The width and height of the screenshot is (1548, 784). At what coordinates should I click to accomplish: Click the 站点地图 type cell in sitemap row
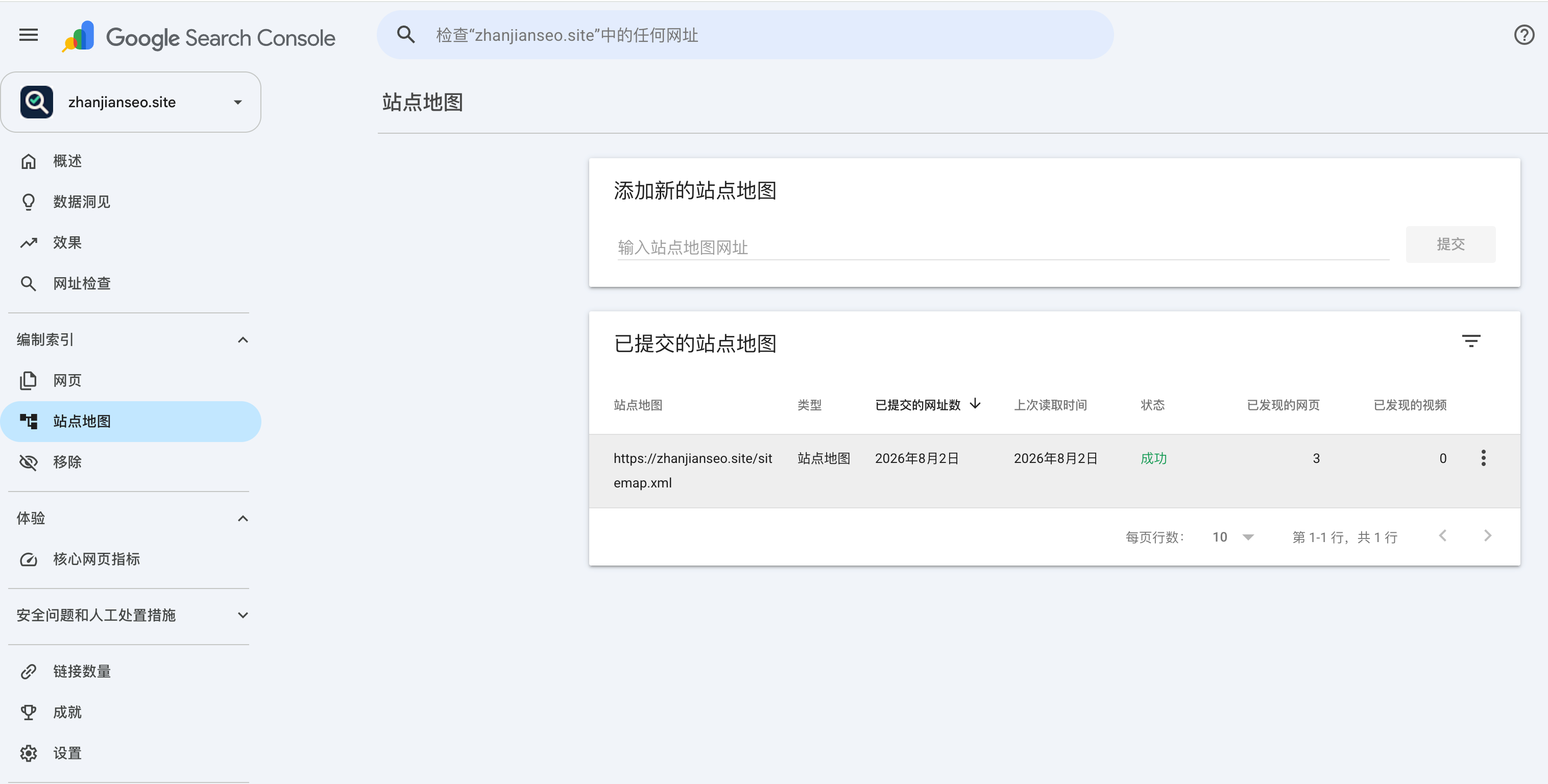point(824,458)
